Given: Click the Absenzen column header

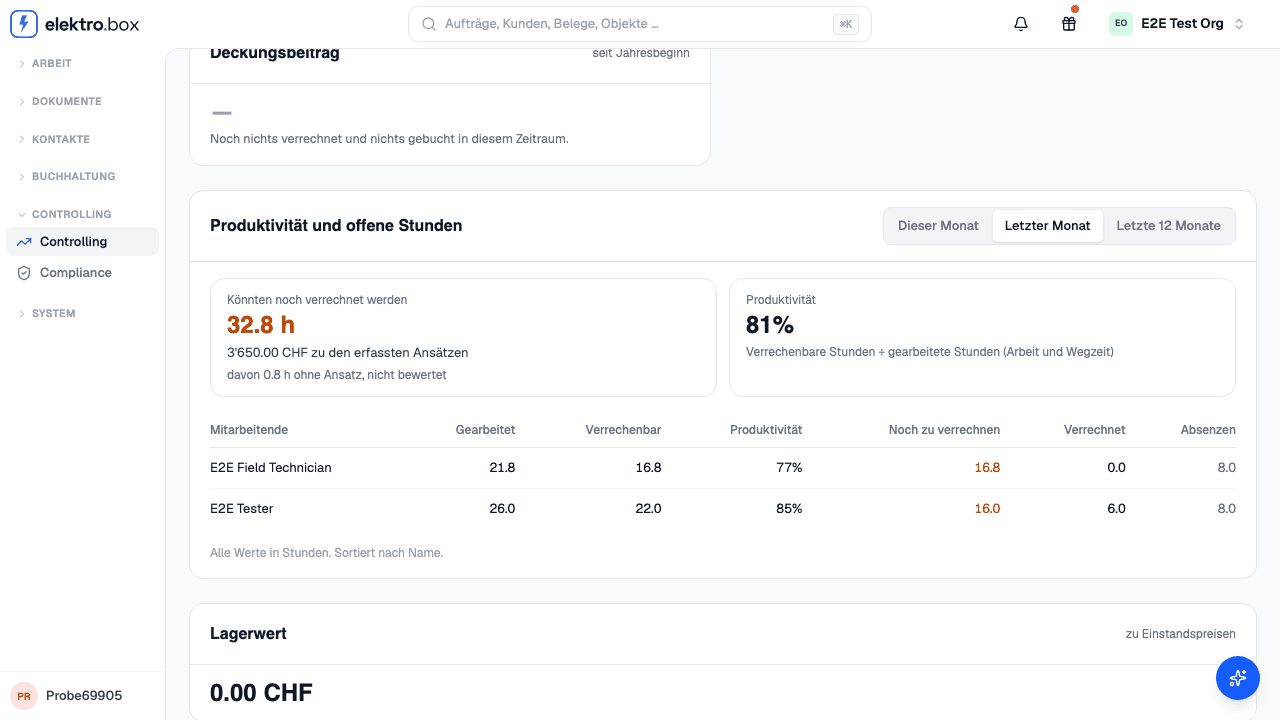Looking at the screenshot, I should pos(1208,430).
